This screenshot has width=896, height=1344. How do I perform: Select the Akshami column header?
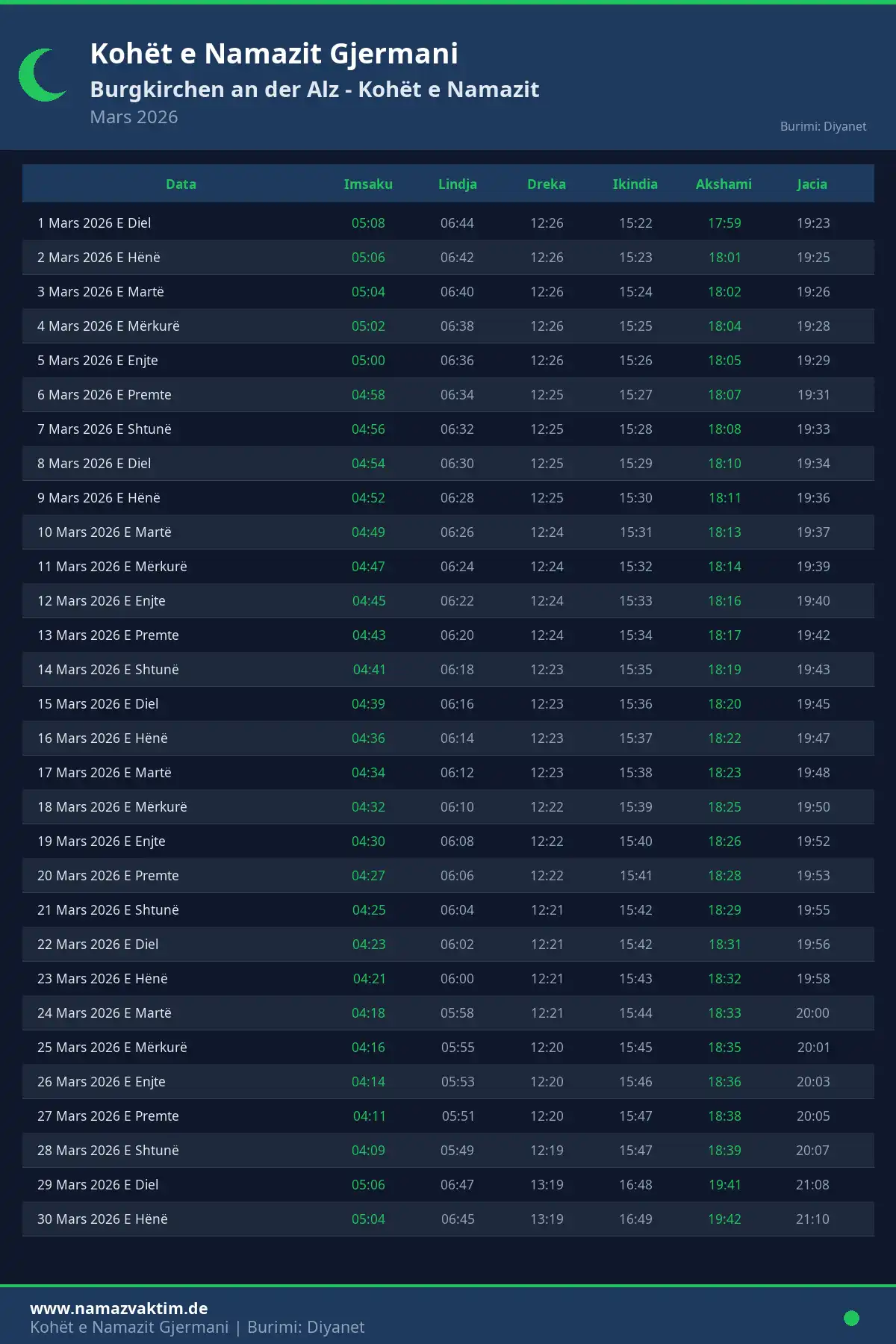(x=724, y=184)
